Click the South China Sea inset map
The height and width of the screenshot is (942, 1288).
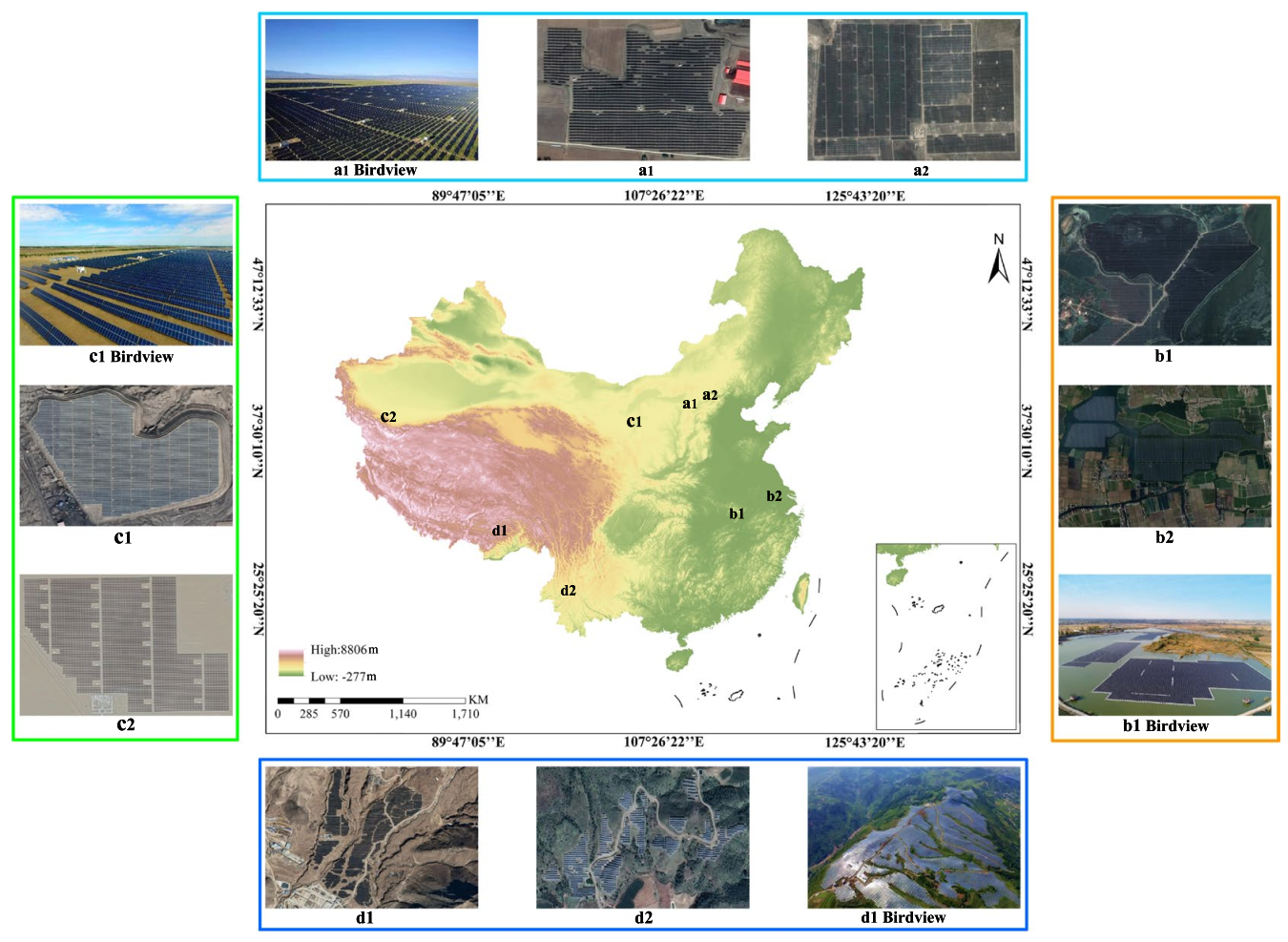pos(945,637)
